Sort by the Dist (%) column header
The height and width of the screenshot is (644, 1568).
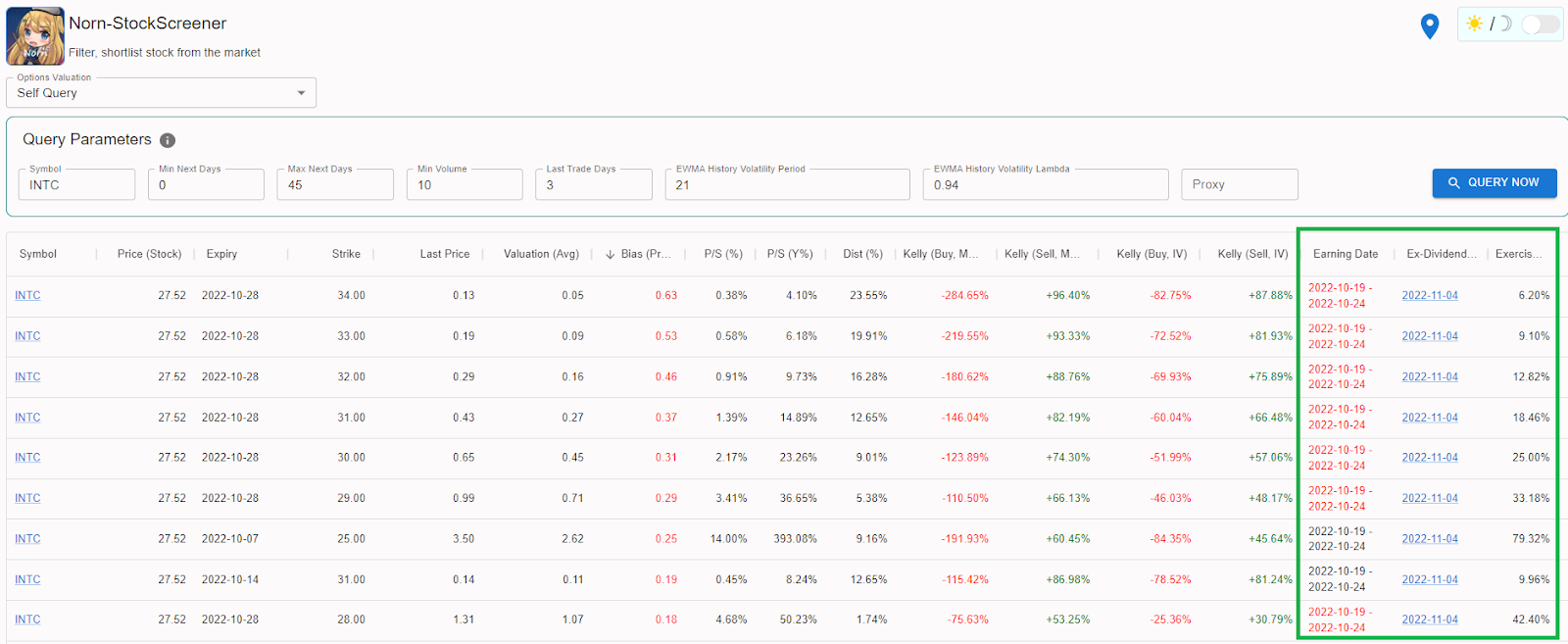(x=862, y=254)
